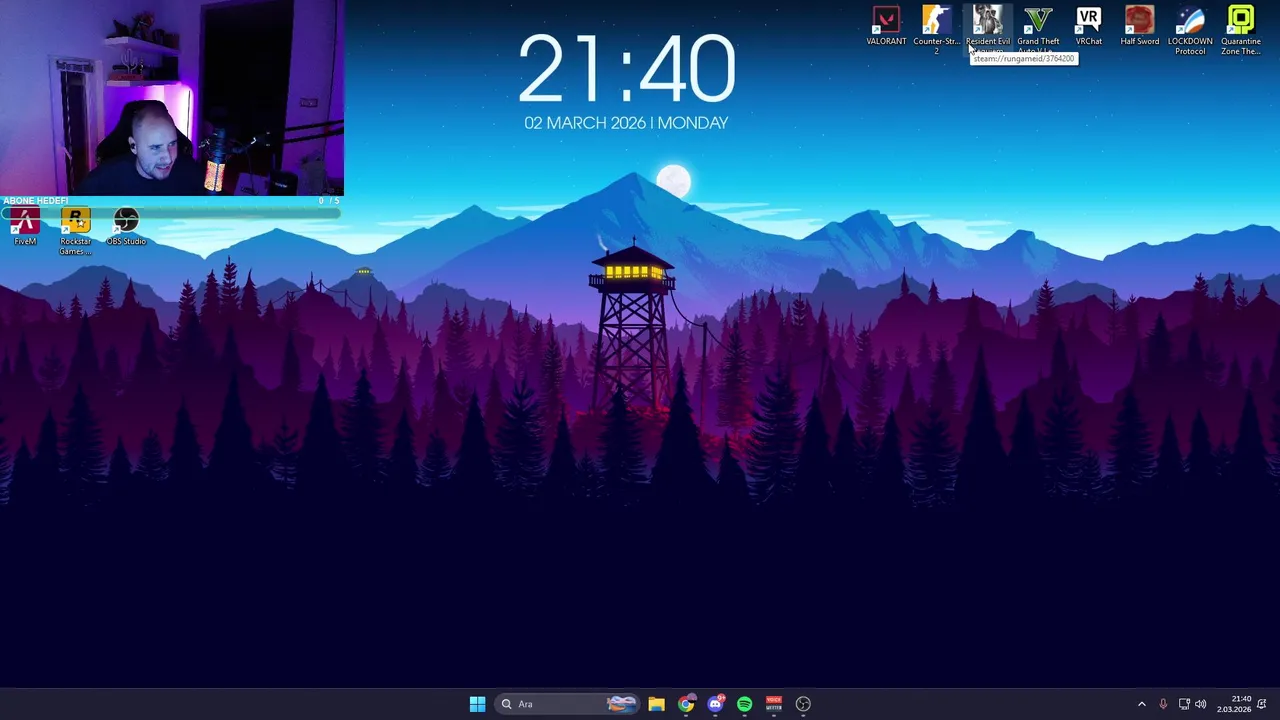Open the Windows Start menu
The width and height of the screenshot is (1280, 720).
(477, 704)
